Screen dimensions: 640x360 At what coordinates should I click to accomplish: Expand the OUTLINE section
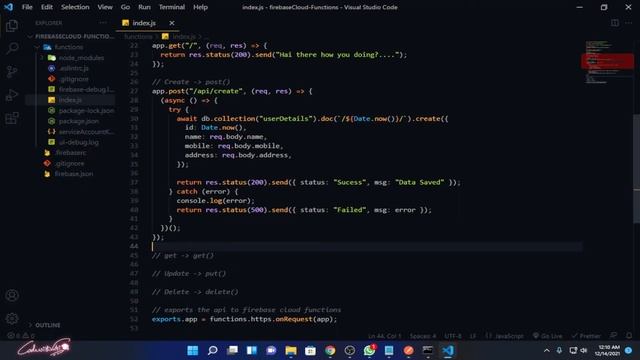(x=47, y=325)
